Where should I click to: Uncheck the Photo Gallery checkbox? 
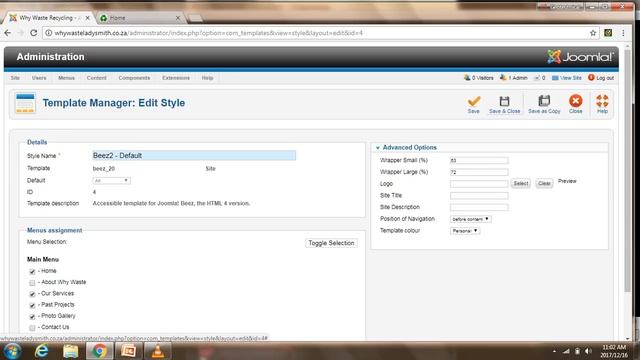(32, 316)
